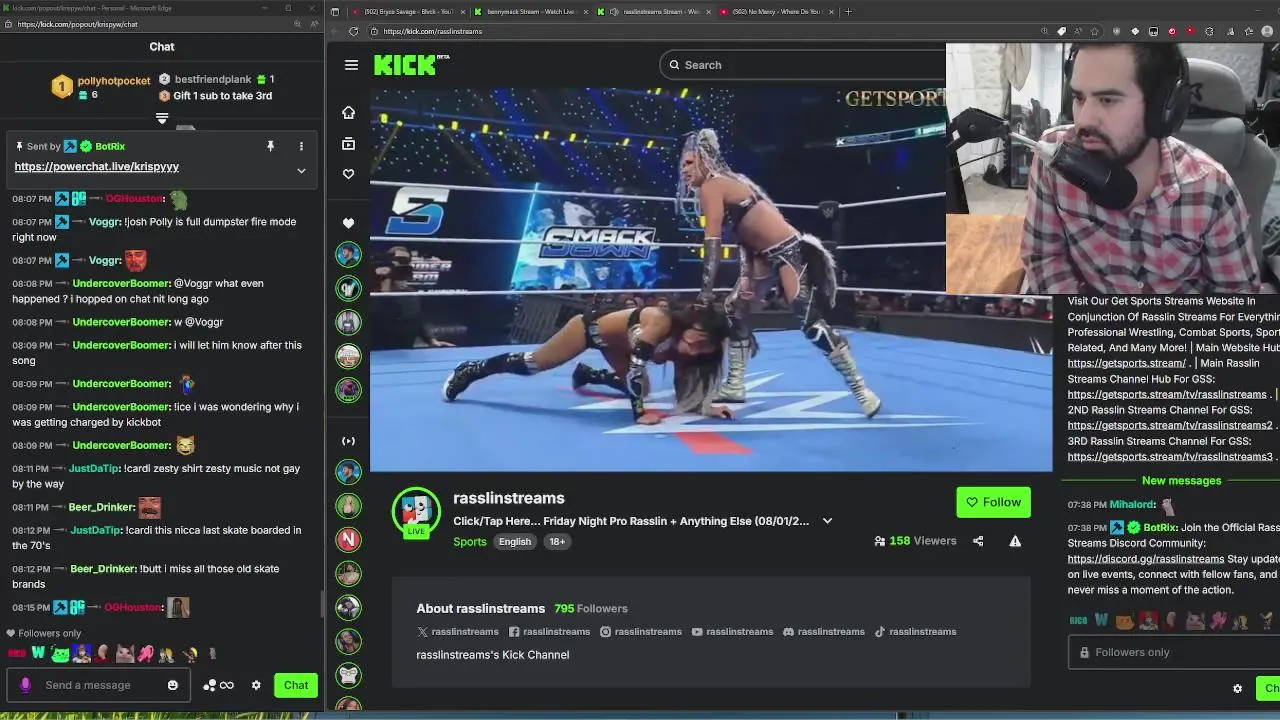1280x720 pixels.
Task: Open rasslinstreams Discord link
Action: coord(824,632)
